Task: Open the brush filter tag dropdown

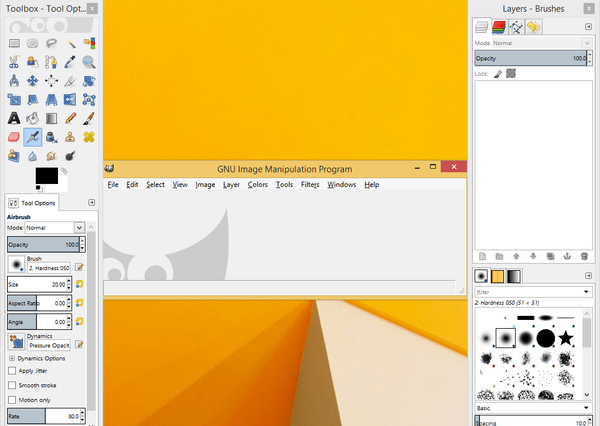Action: (586, 292)
